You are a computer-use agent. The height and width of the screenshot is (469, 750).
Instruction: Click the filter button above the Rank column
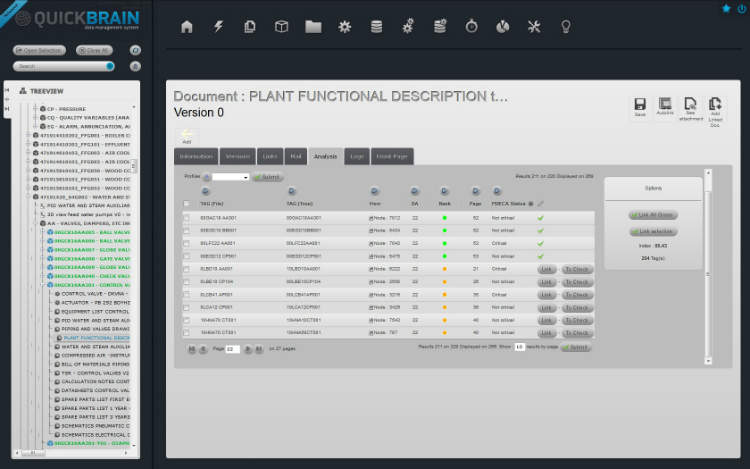tap(444, 191)
